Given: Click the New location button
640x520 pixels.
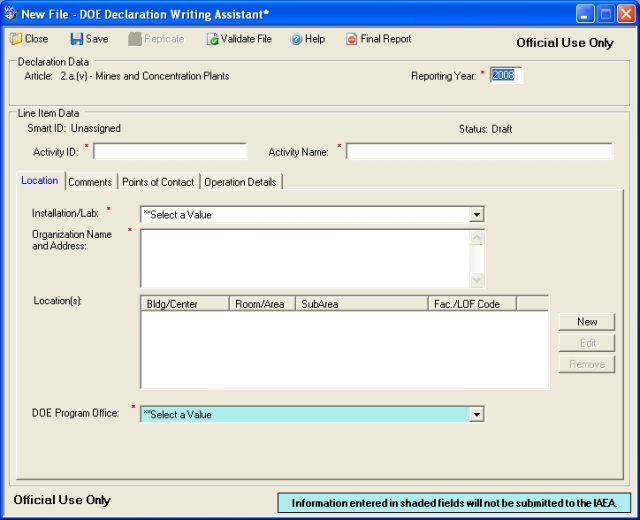Looking at the screenshot, I should [587, 321].
